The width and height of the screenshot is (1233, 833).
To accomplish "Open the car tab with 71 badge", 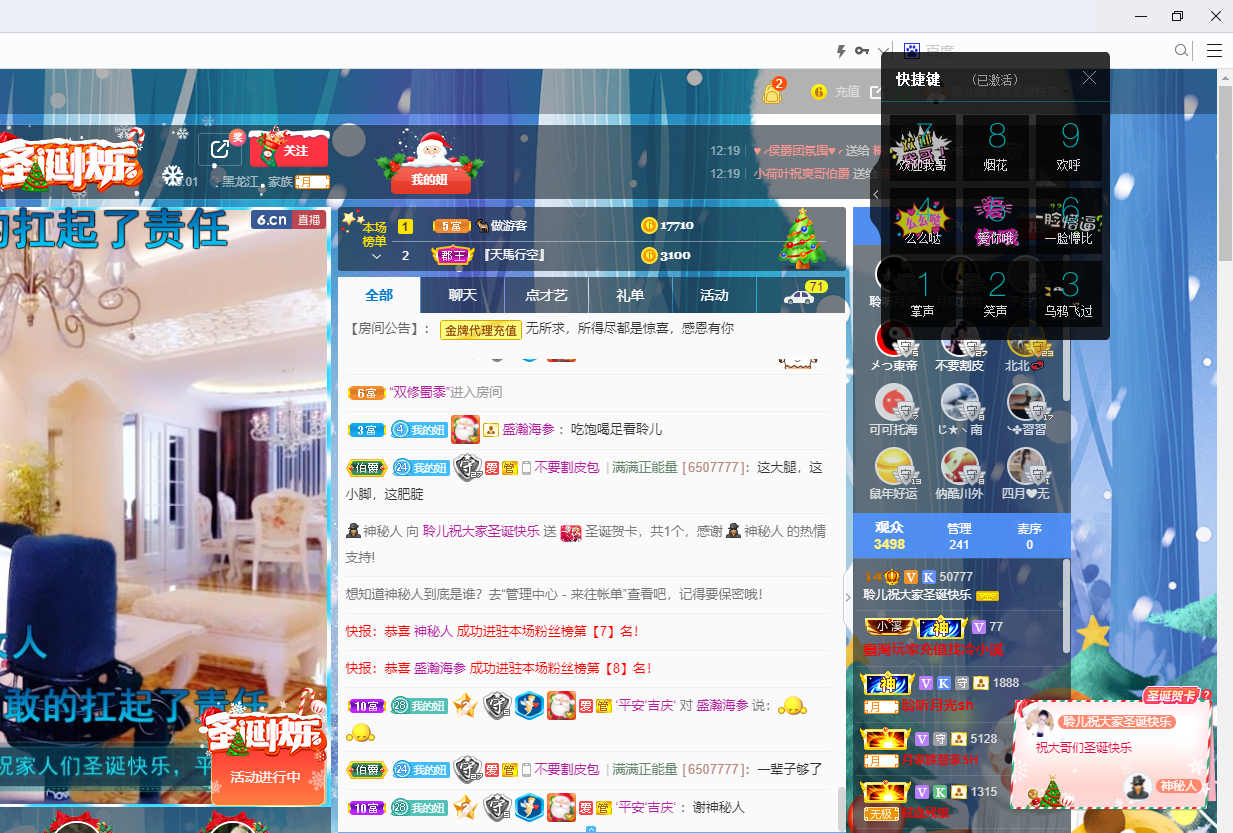I will pos(800,295).
